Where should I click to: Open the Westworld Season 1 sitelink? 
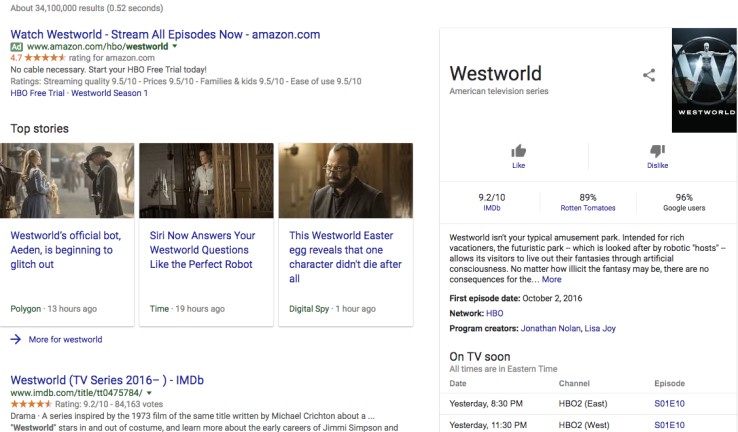(x=110, y=93)
